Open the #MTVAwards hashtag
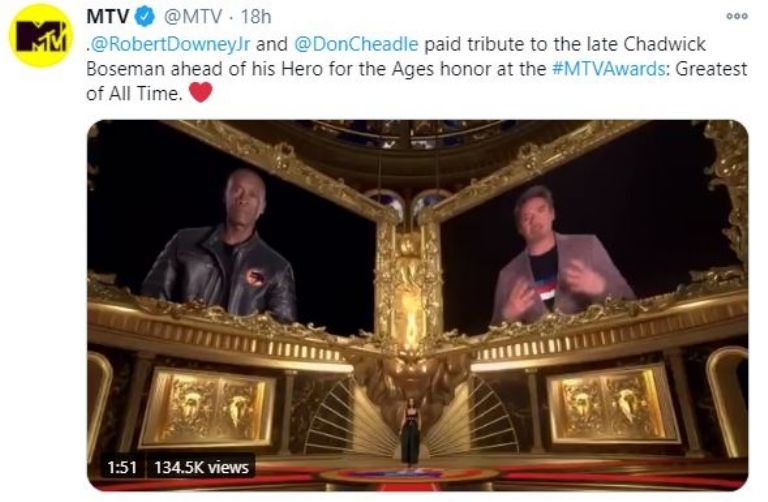The width and height of the screenshot is (768, 502). (609, 69)
